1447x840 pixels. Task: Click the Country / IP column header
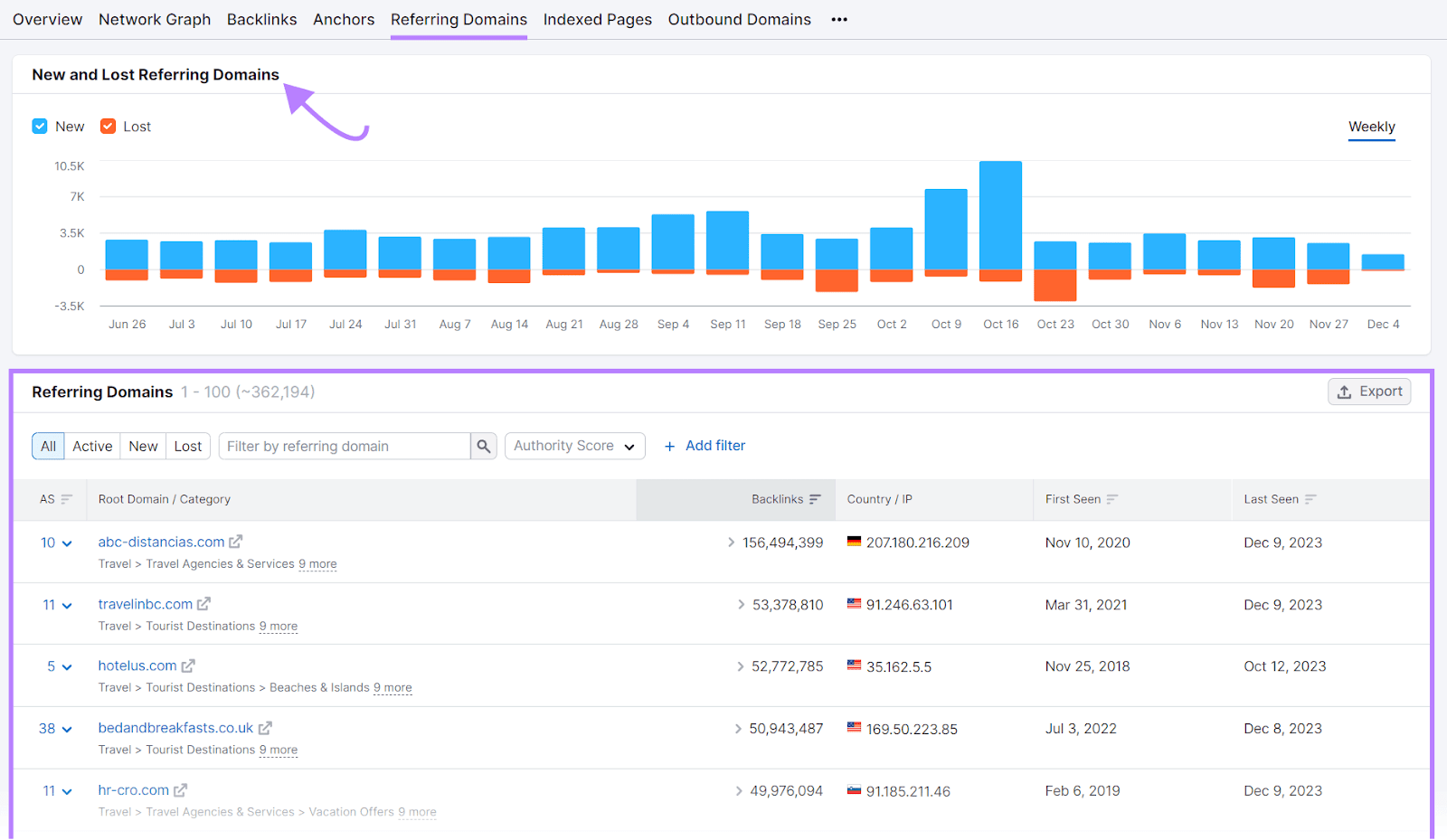[880, 499]
